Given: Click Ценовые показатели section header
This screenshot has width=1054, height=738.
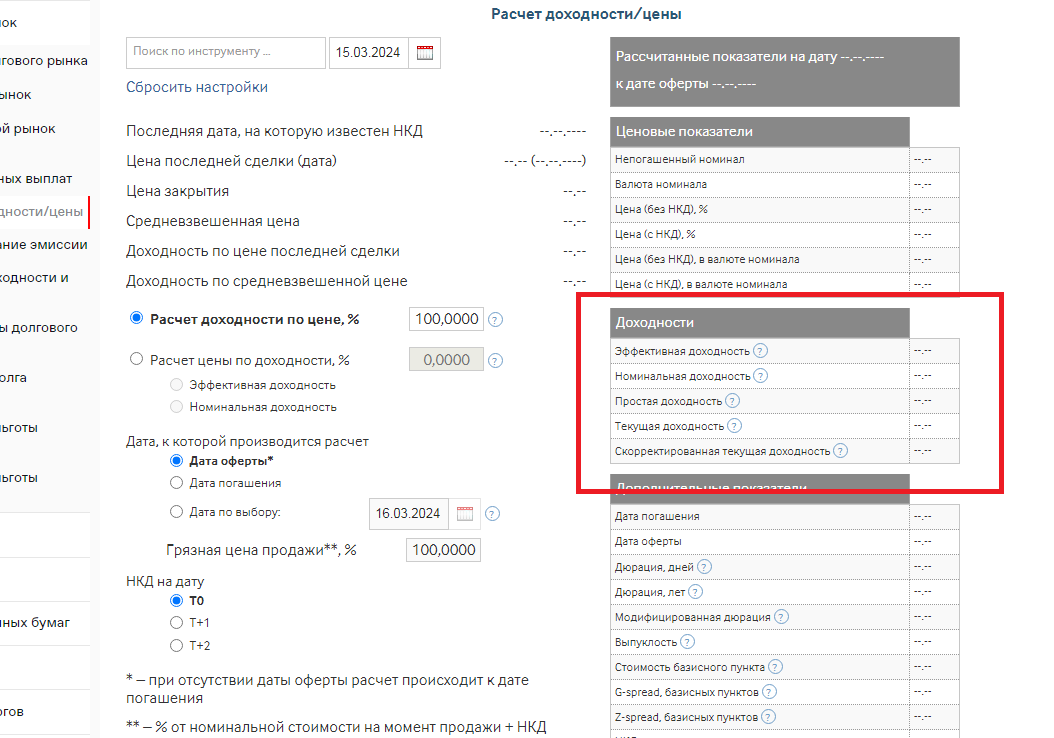Looking at the screenshot, I should 760,132.
